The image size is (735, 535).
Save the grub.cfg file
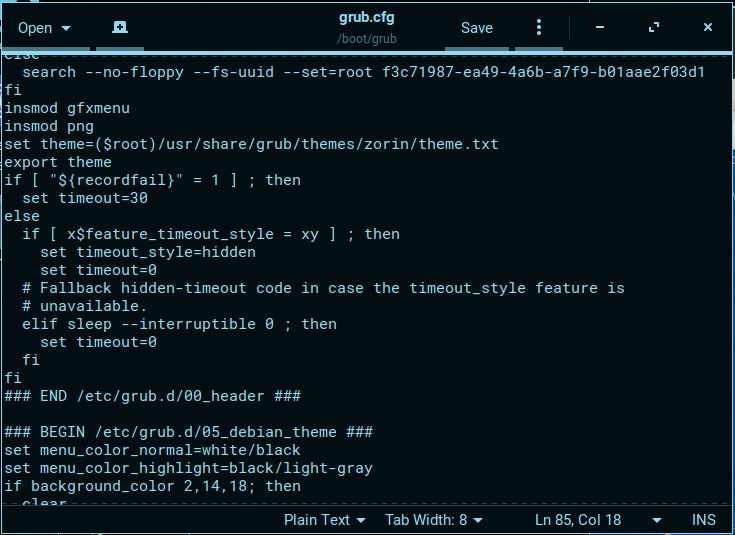pyautogui.click(x=476, y=28)
